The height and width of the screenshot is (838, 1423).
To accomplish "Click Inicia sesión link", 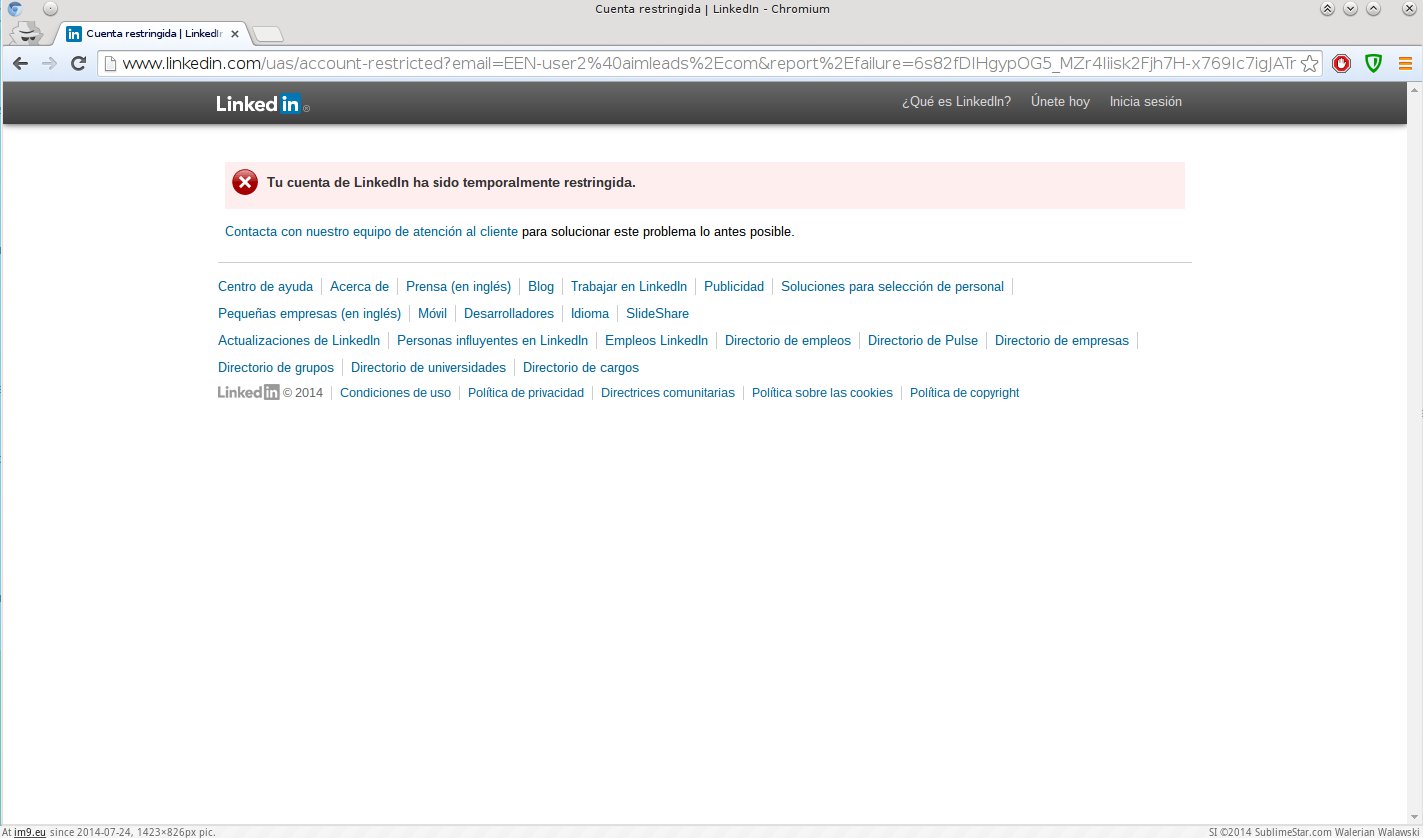I will (1145, 102).
